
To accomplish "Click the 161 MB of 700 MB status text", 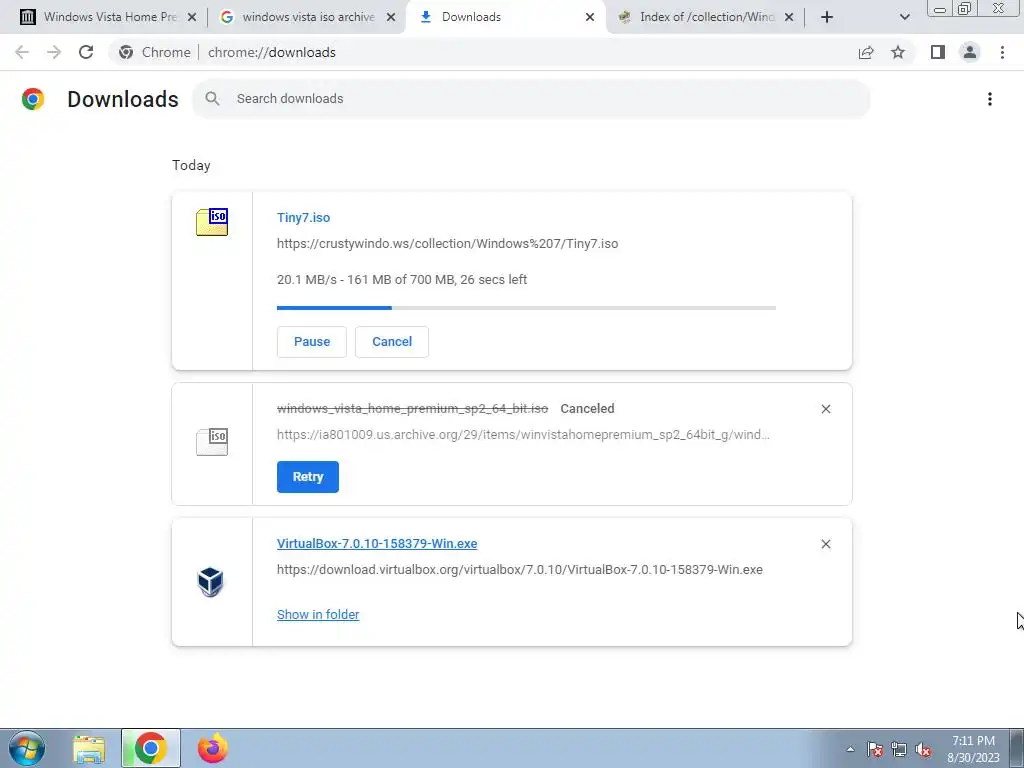I will [x=400, y=280].
